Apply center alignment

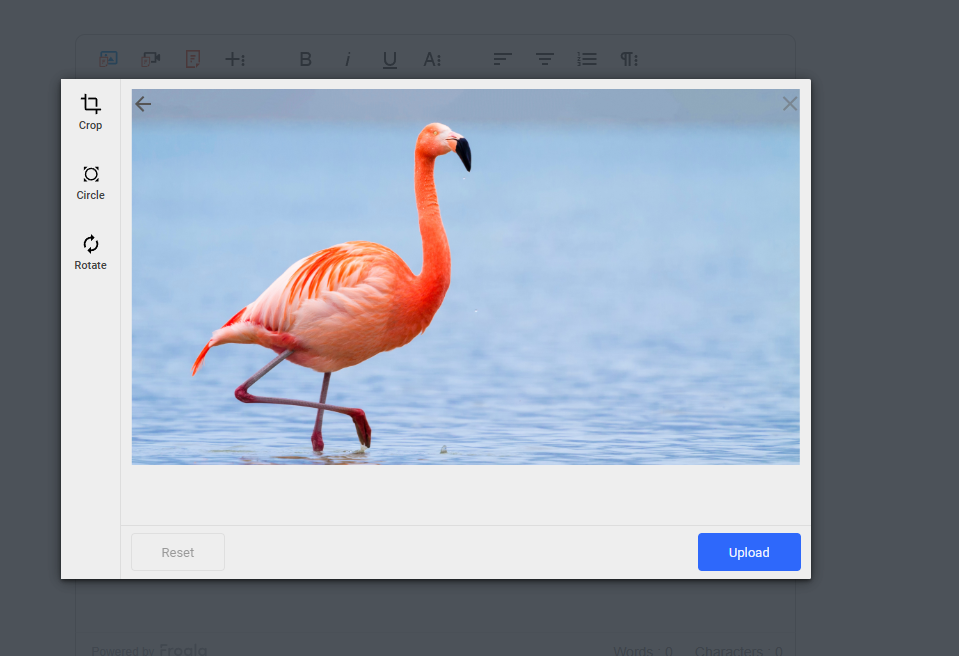tap(544, 59)
